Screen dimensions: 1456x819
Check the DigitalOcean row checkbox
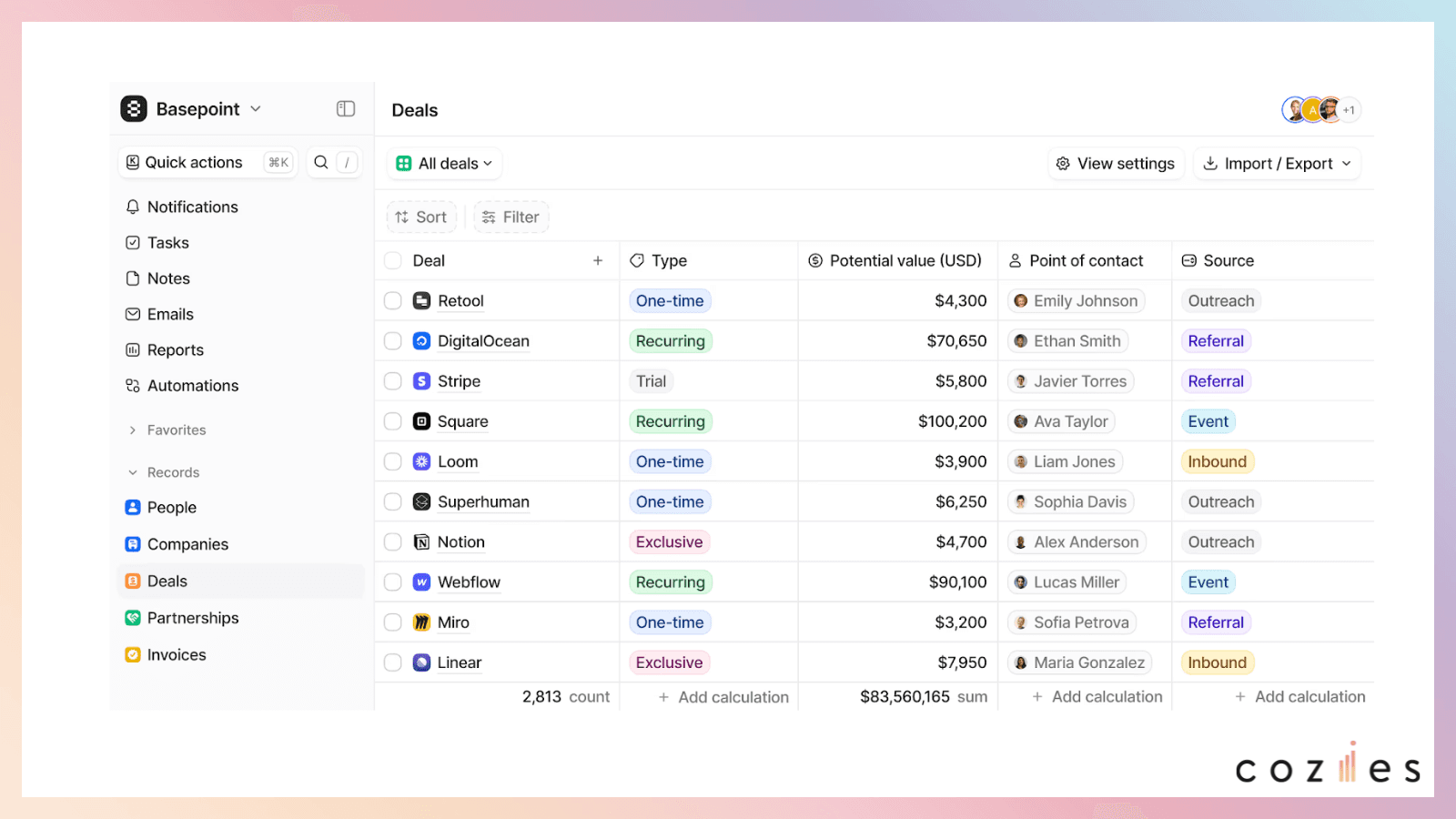coord(393,341)
